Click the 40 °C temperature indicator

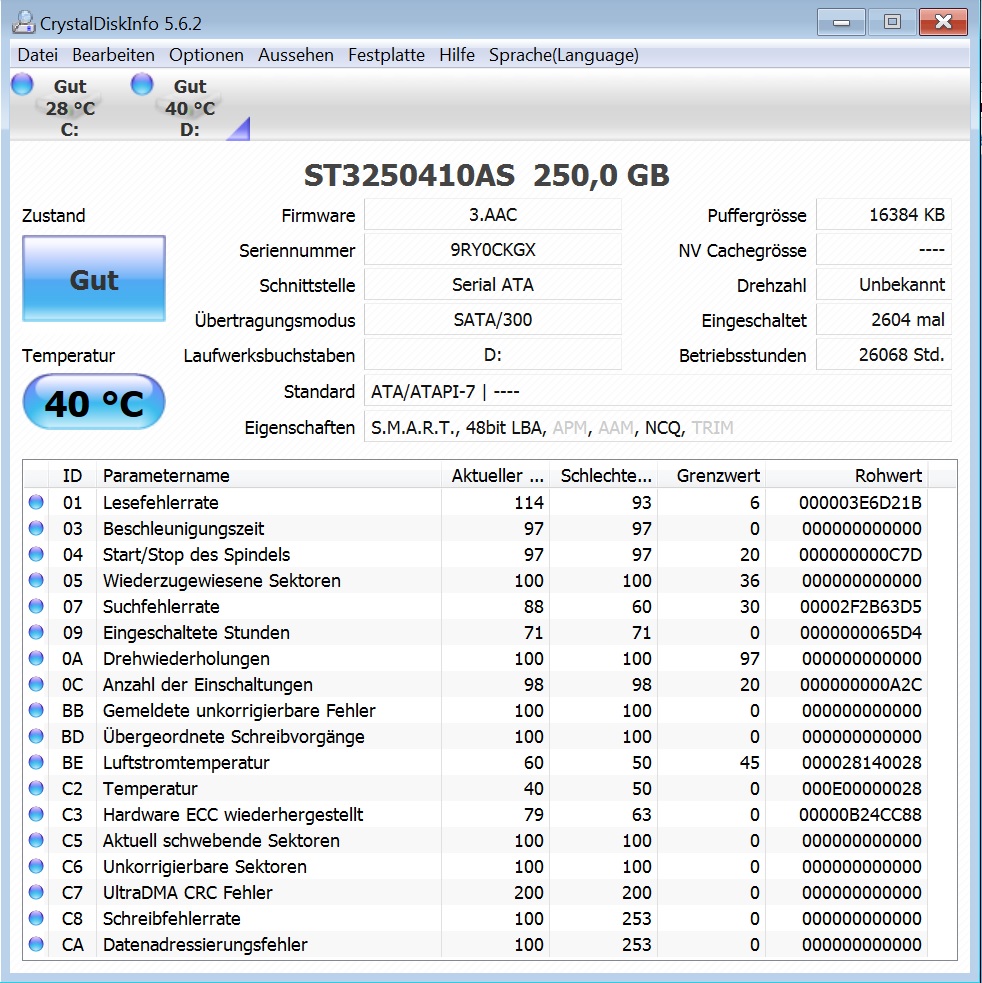[94, 402]
